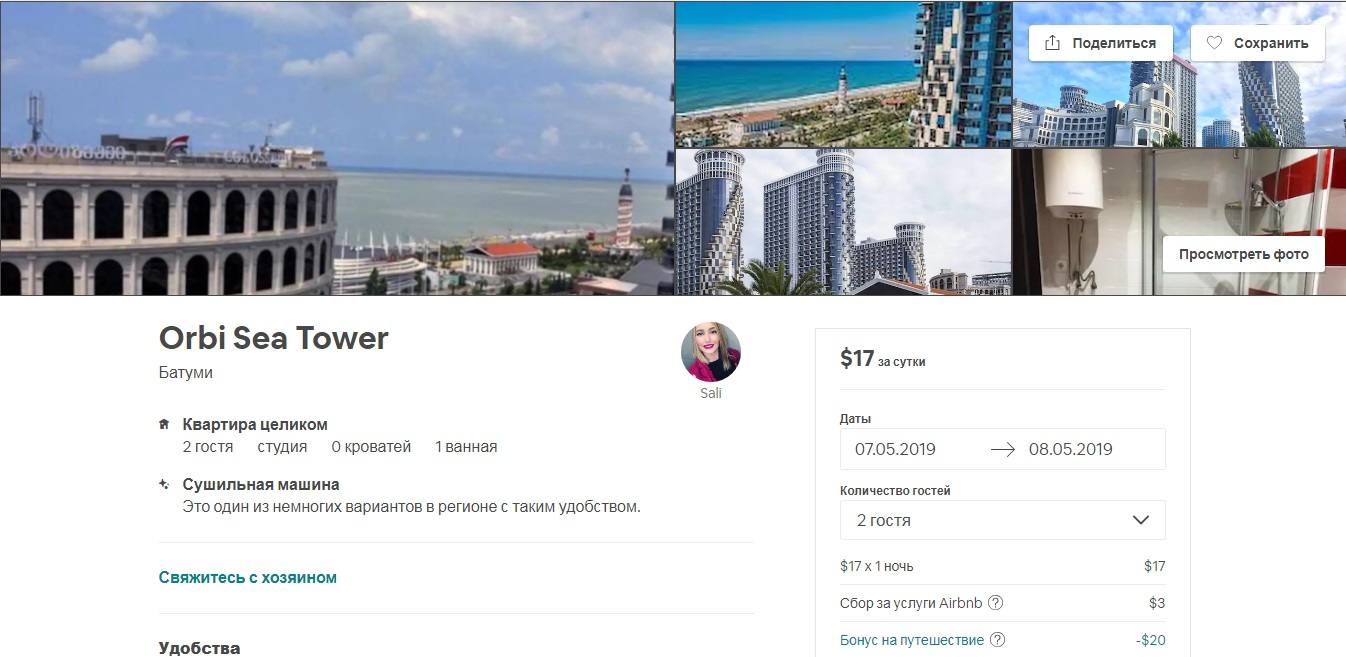Click the arrow between check-in and checkout dates
The height and width of the screenshot is (657, 1346).
[x=1002, y=449]
